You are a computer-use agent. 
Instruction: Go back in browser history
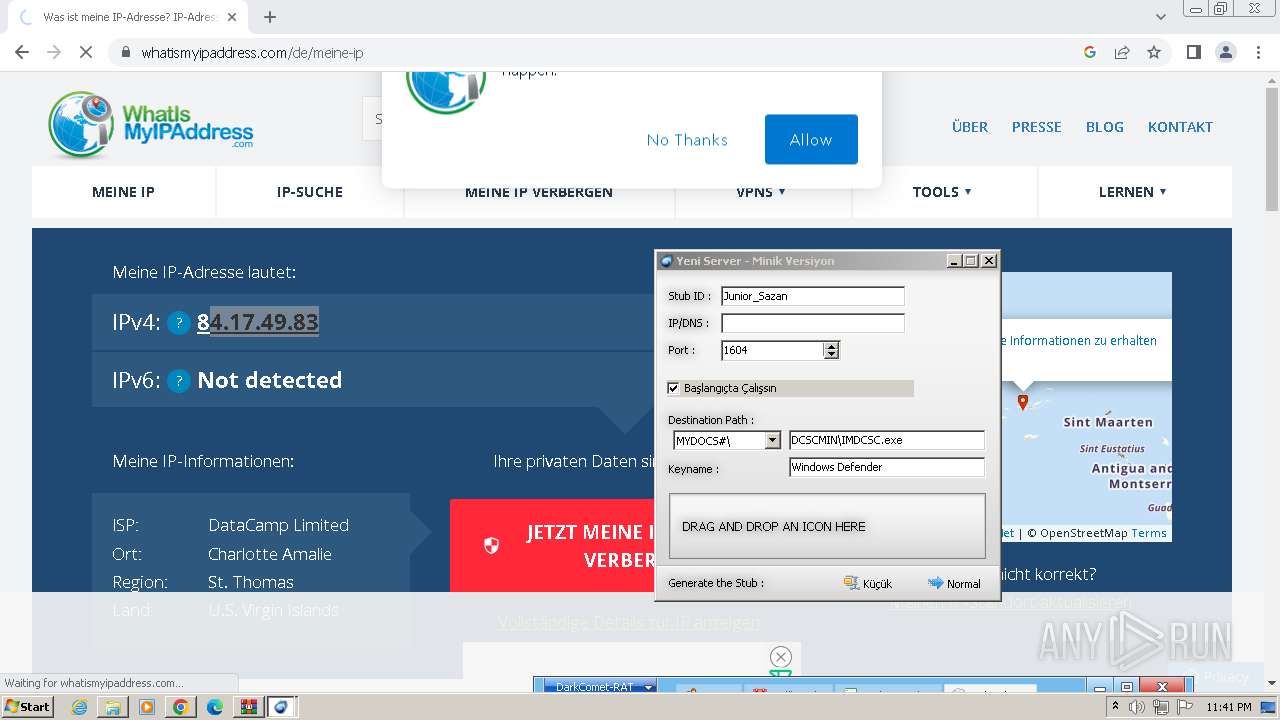pyautogui.click(x=22, y=52)
